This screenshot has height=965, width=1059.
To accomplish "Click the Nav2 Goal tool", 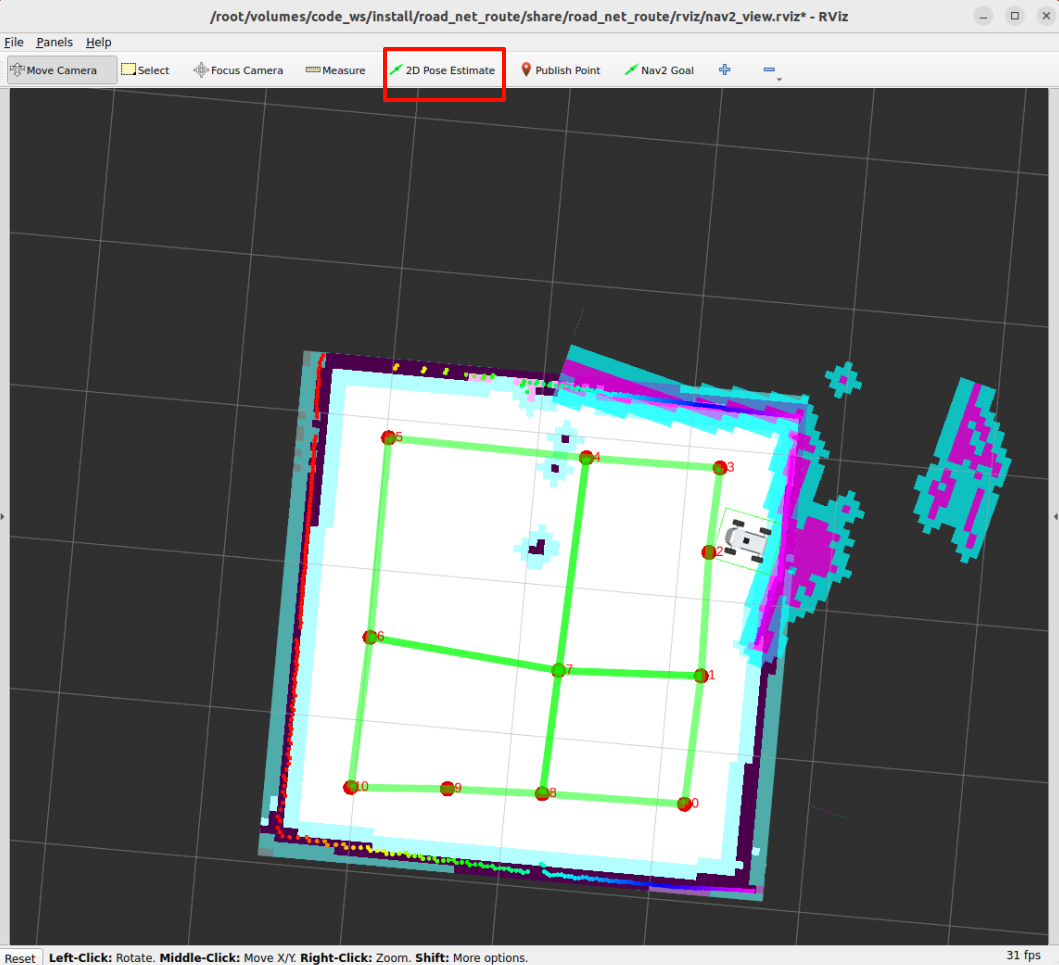I will point(658,70).
